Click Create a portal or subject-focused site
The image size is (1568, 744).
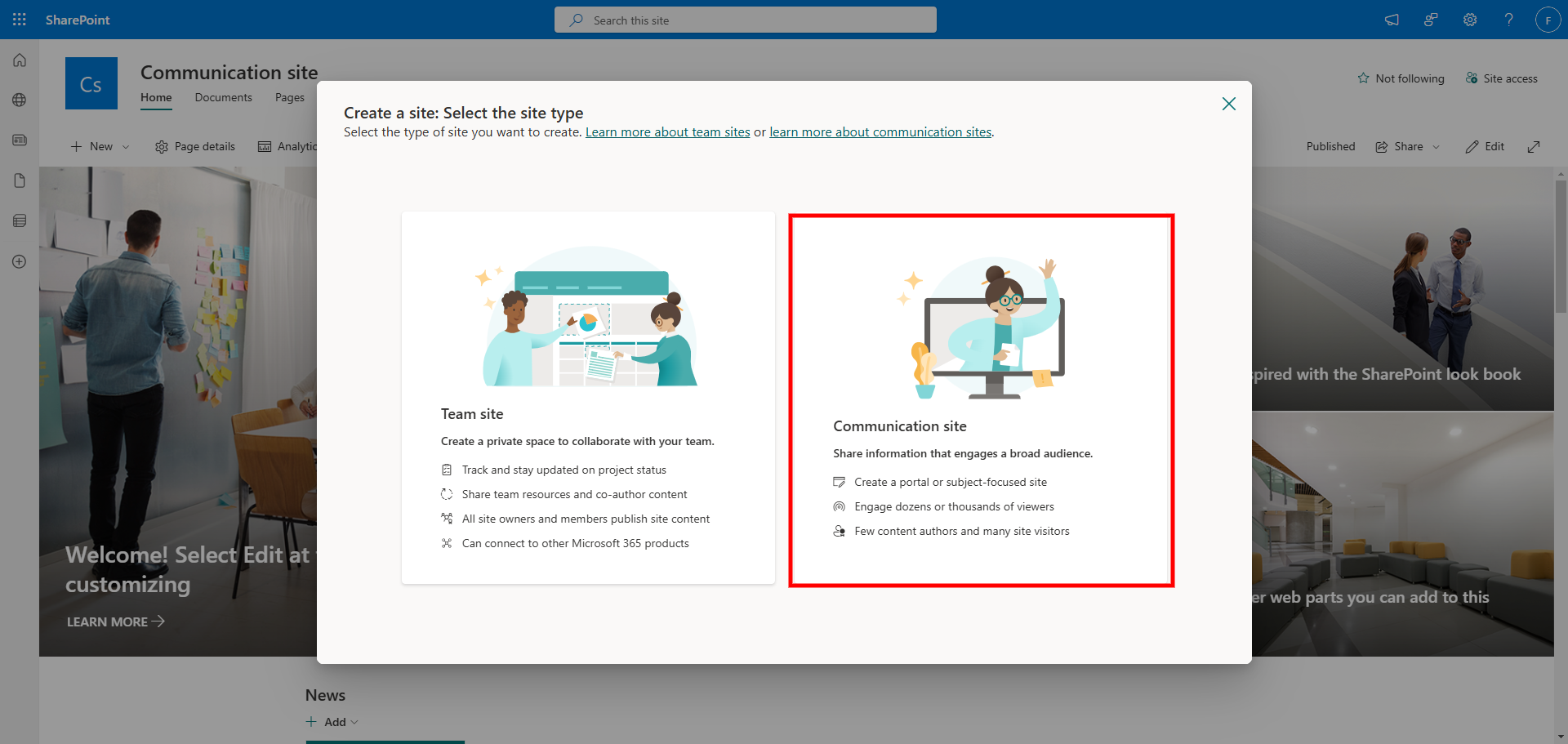pos(951,482)
